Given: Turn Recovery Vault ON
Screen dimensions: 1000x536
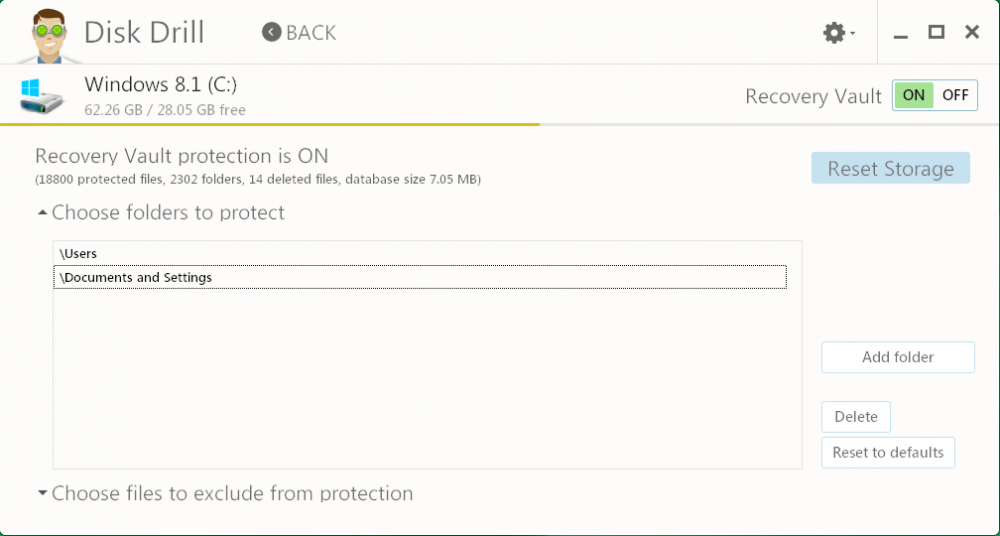Looking at the screenshot, I should coord(913,96).
